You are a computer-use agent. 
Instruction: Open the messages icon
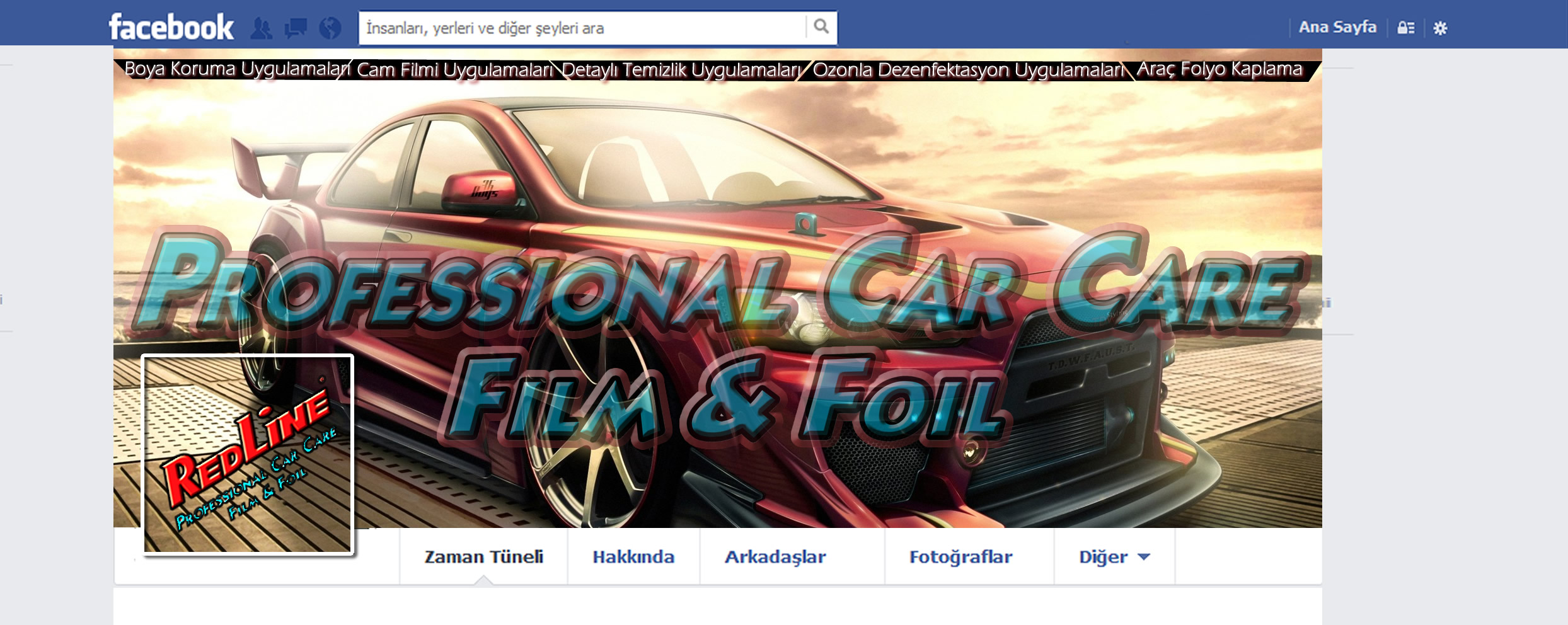[x=296, y=28]
